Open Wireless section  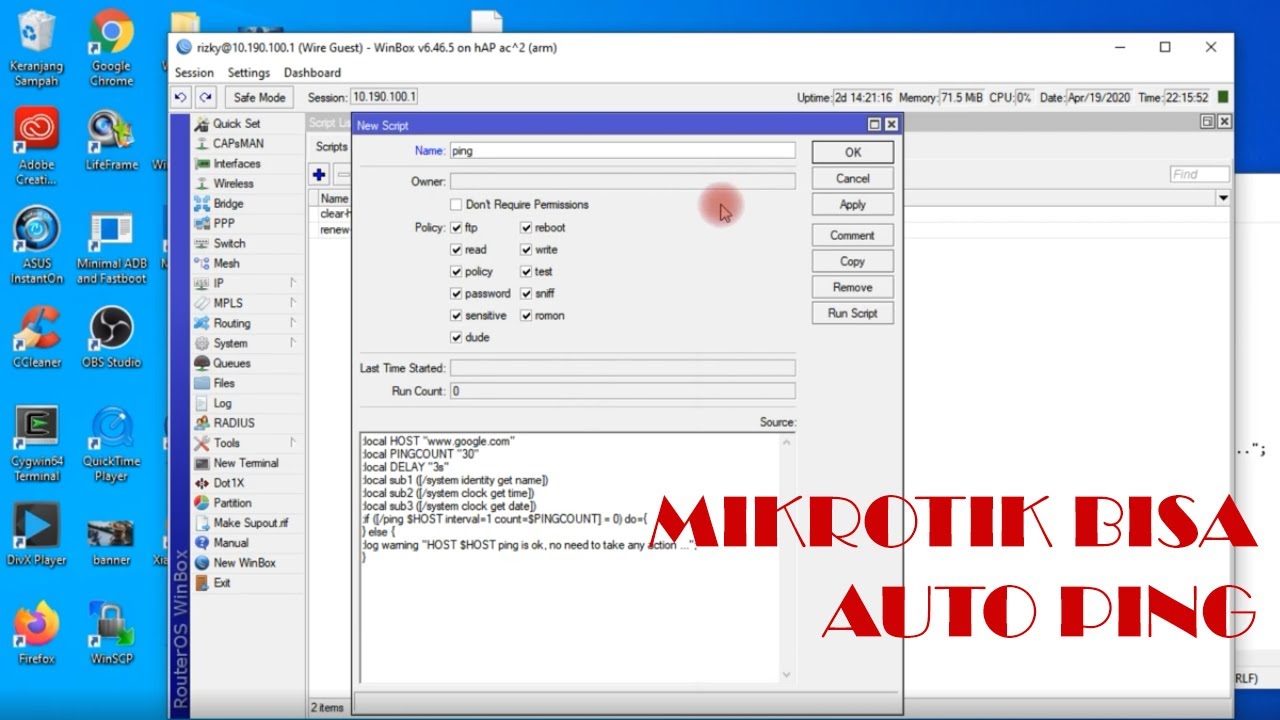233,183
